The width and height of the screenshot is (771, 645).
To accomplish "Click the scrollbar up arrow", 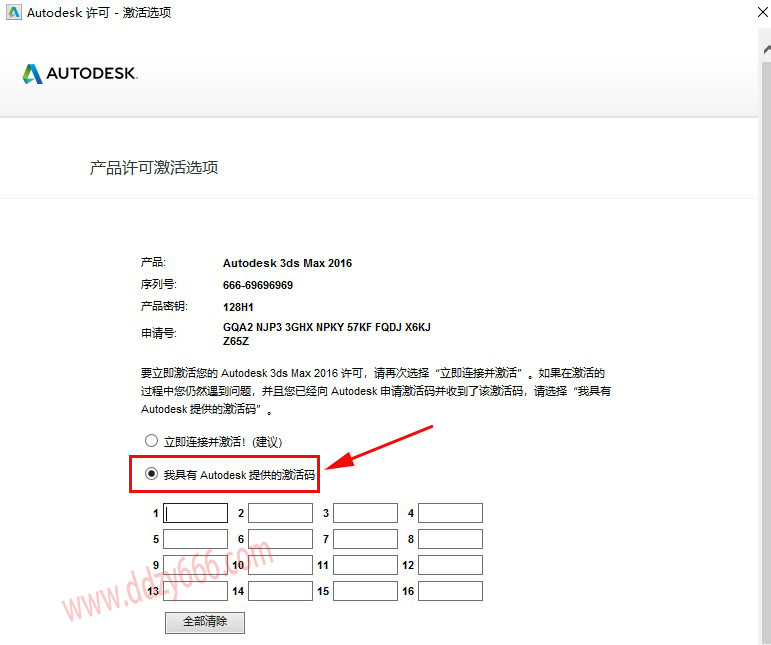I will [766, 49].
